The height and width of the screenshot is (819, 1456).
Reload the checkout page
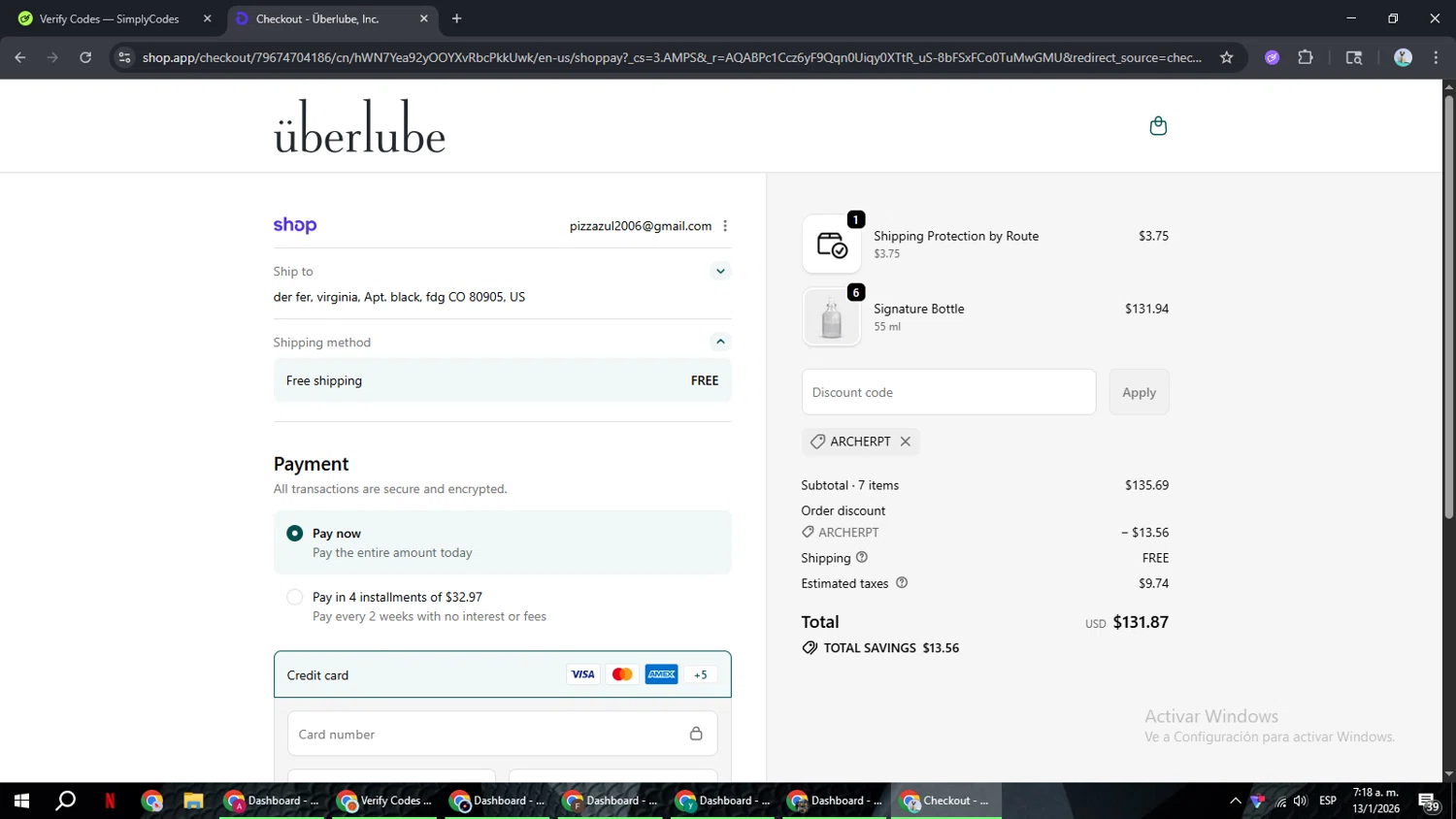(x=85, y=57)
